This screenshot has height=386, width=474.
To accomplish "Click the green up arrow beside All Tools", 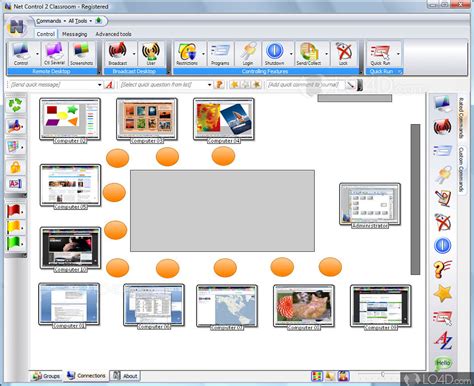I will 99,21.
